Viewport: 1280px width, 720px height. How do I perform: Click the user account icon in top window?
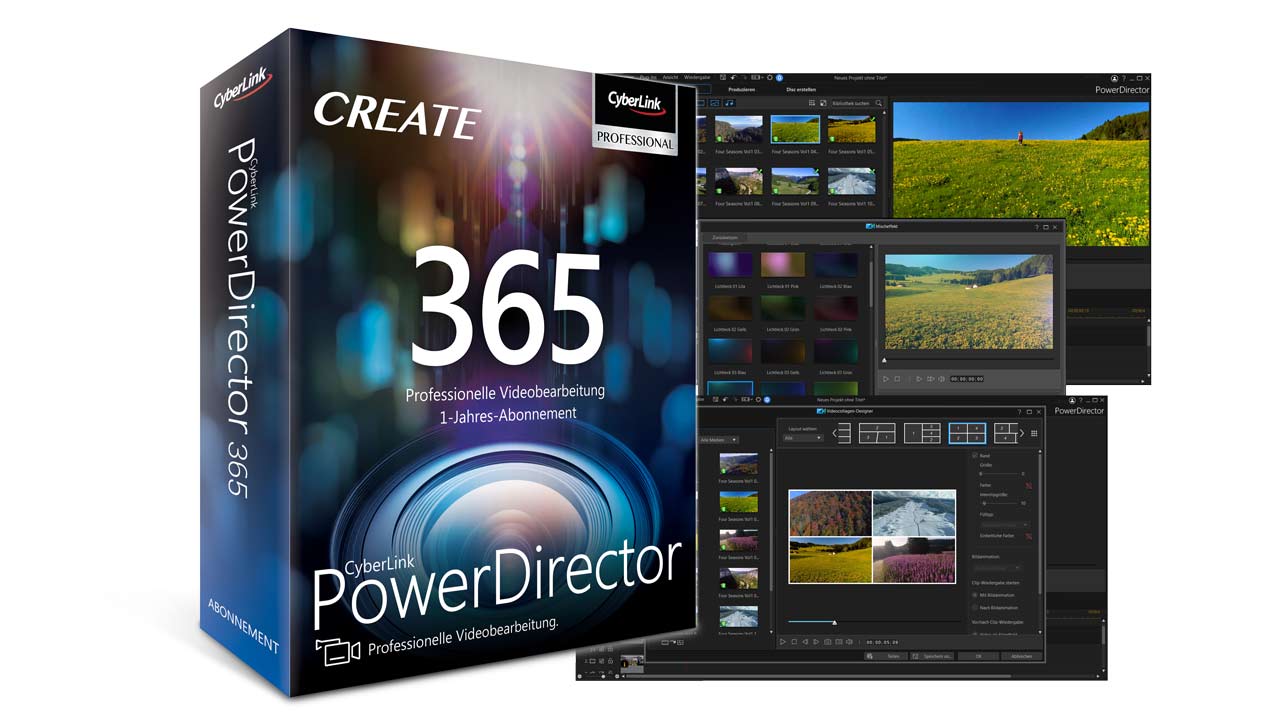(x=1114, y=78)
